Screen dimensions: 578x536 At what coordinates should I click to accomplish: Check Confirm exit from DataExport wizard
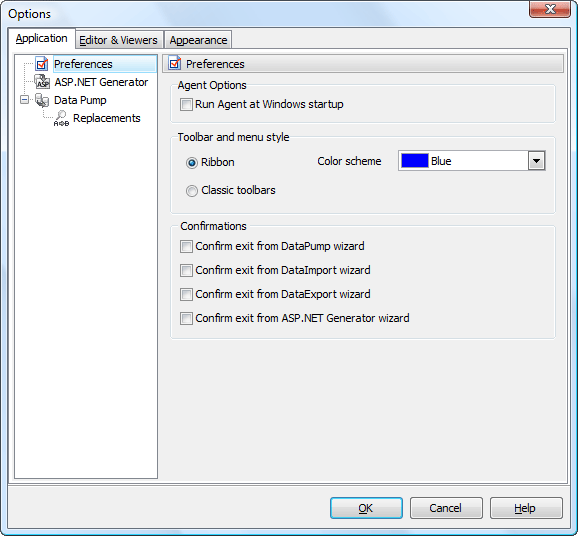pos(186,294)
